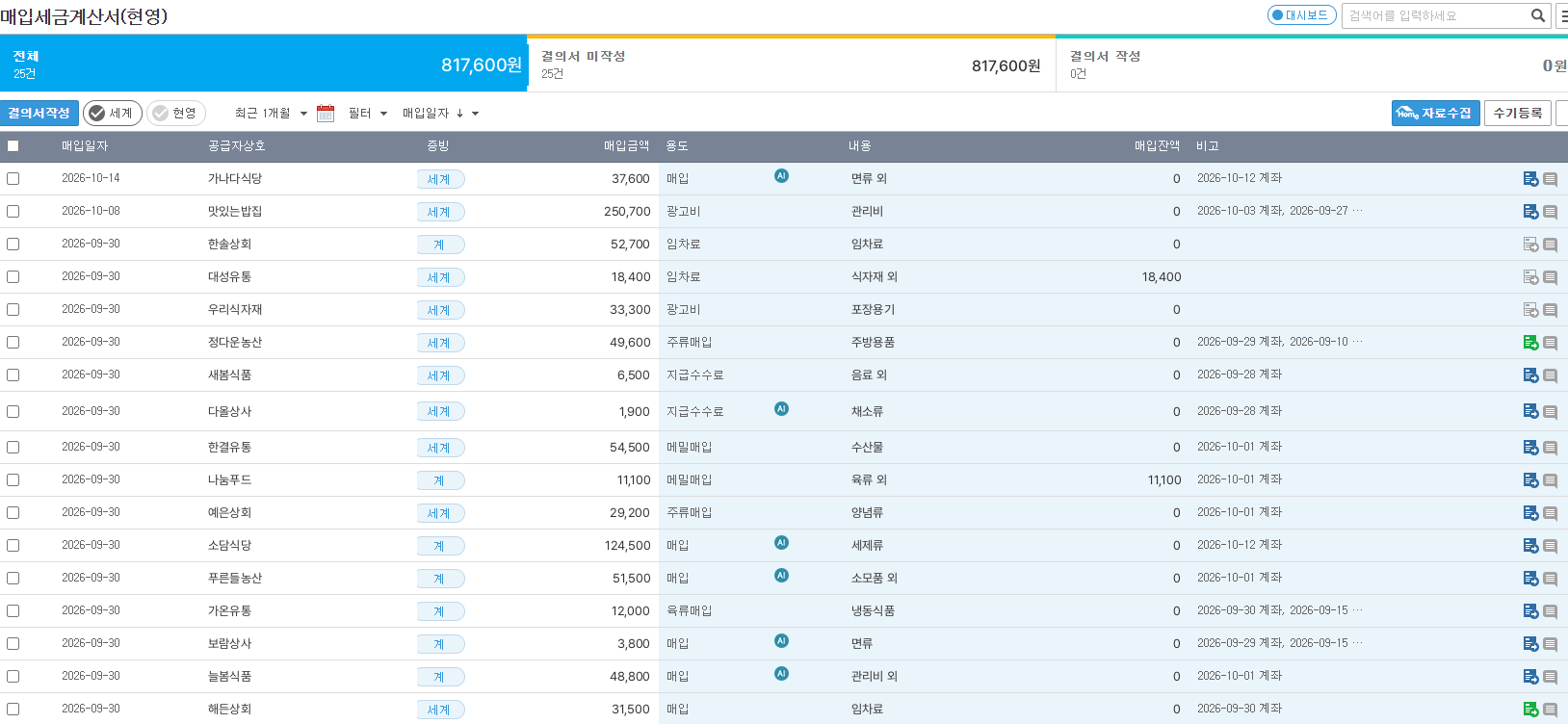Image resolution: width=1568 pixels, height=724 pixels.
Task: Click balance 18,400 in 대성유통 row
Action: pos(1162,277)
